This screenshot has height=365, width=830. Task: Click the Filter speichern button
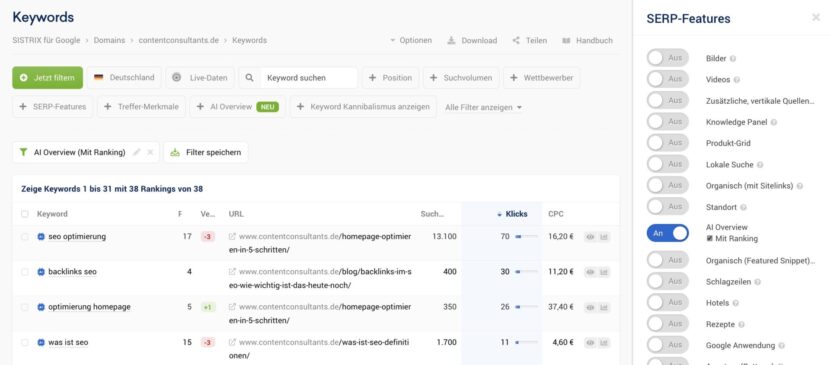pos(206,152)
